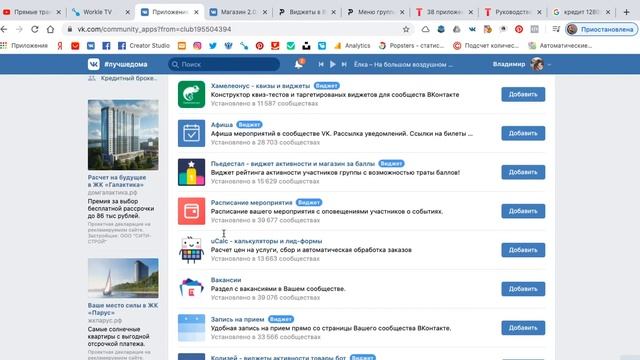Open the Pinterest bookmark icon
Image resolution: width=640 pixels, height=360 pixels.
260,46
